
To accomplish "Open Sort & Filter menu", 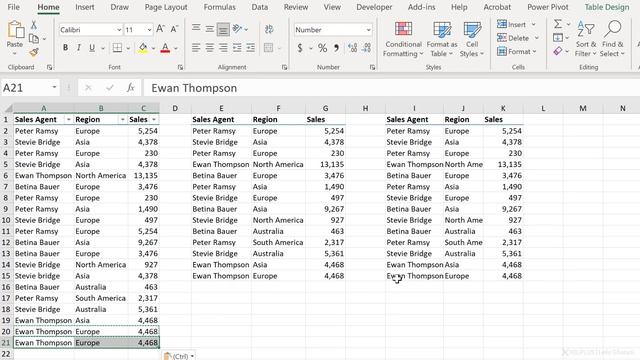I will click(586, 39).
